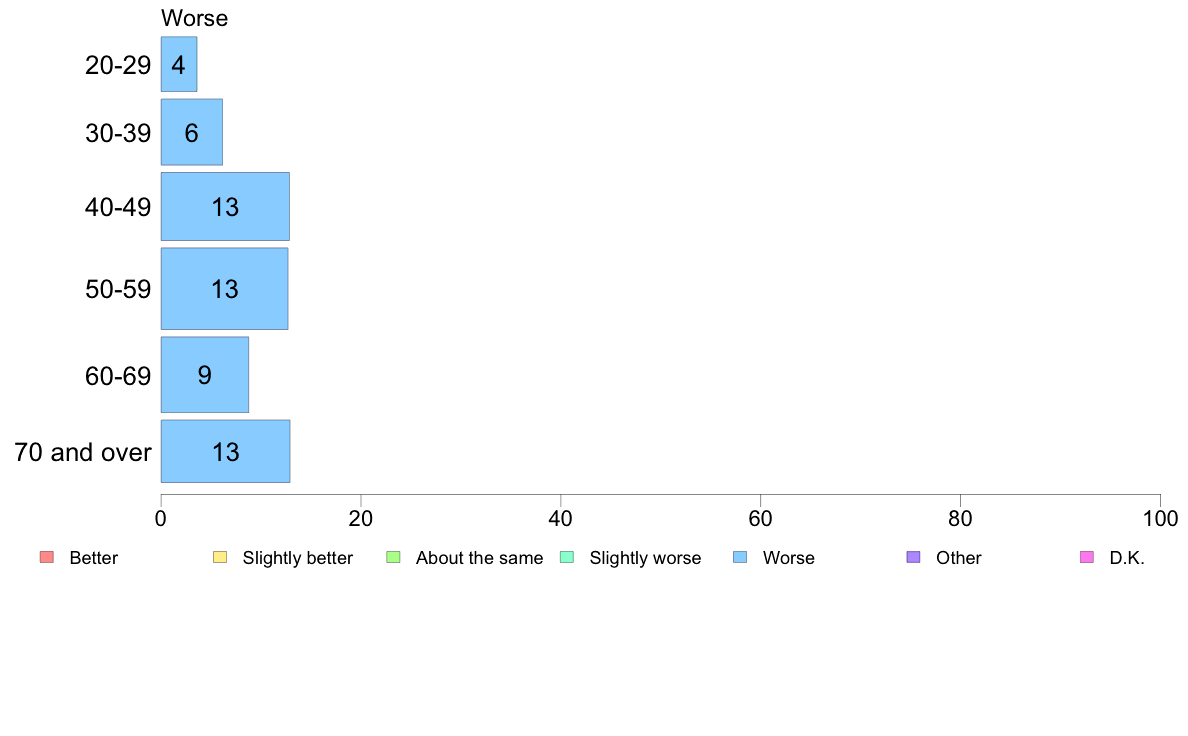The width and height of the screenshot is (1188, 736).
Task: Click the About the same legend text
Action: click(480, 558)
